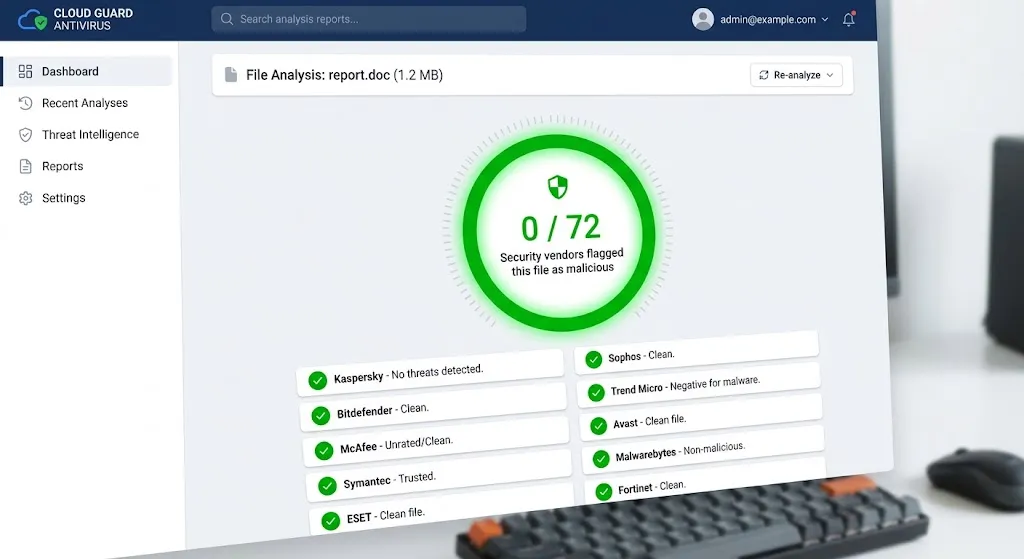Screen dimensions: 1024x559
Task: Click the Avast green check icon
Action: 598,426
